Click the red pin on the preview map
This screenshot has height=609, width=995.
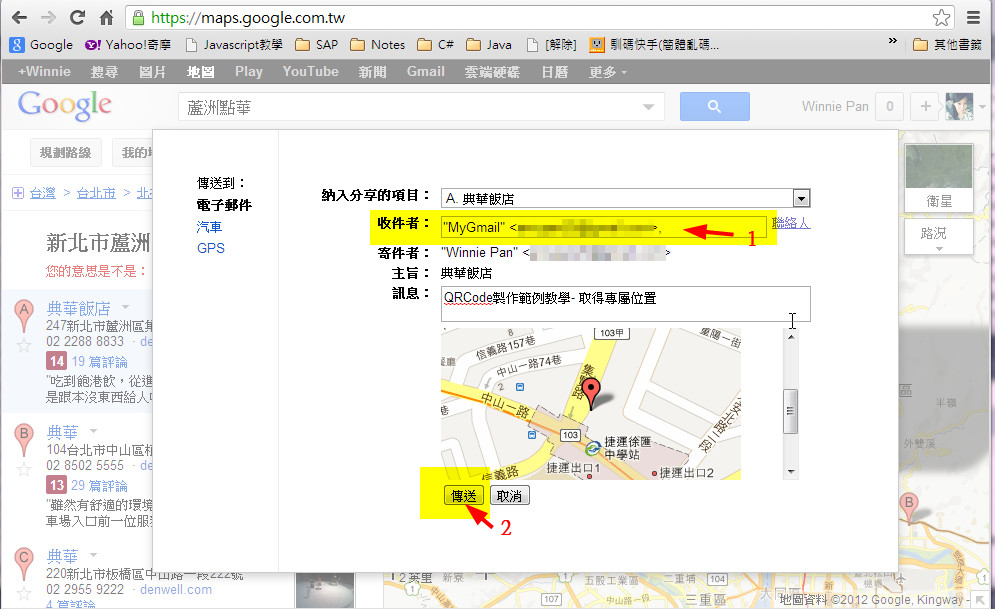pos(591,392)
